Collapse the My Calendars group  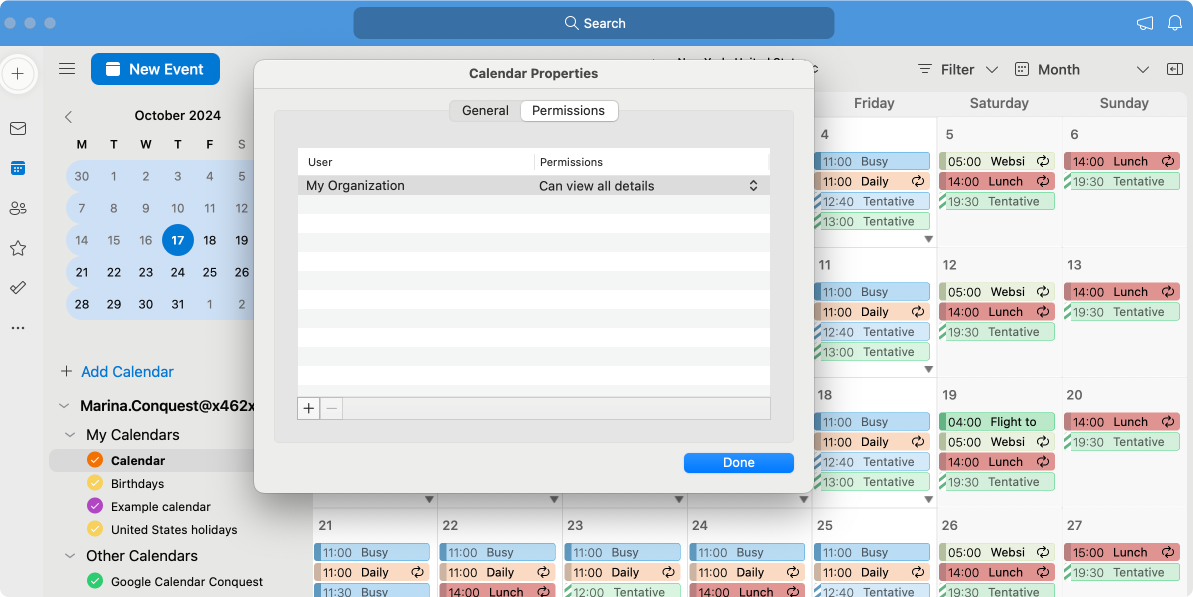click(70, 435)
